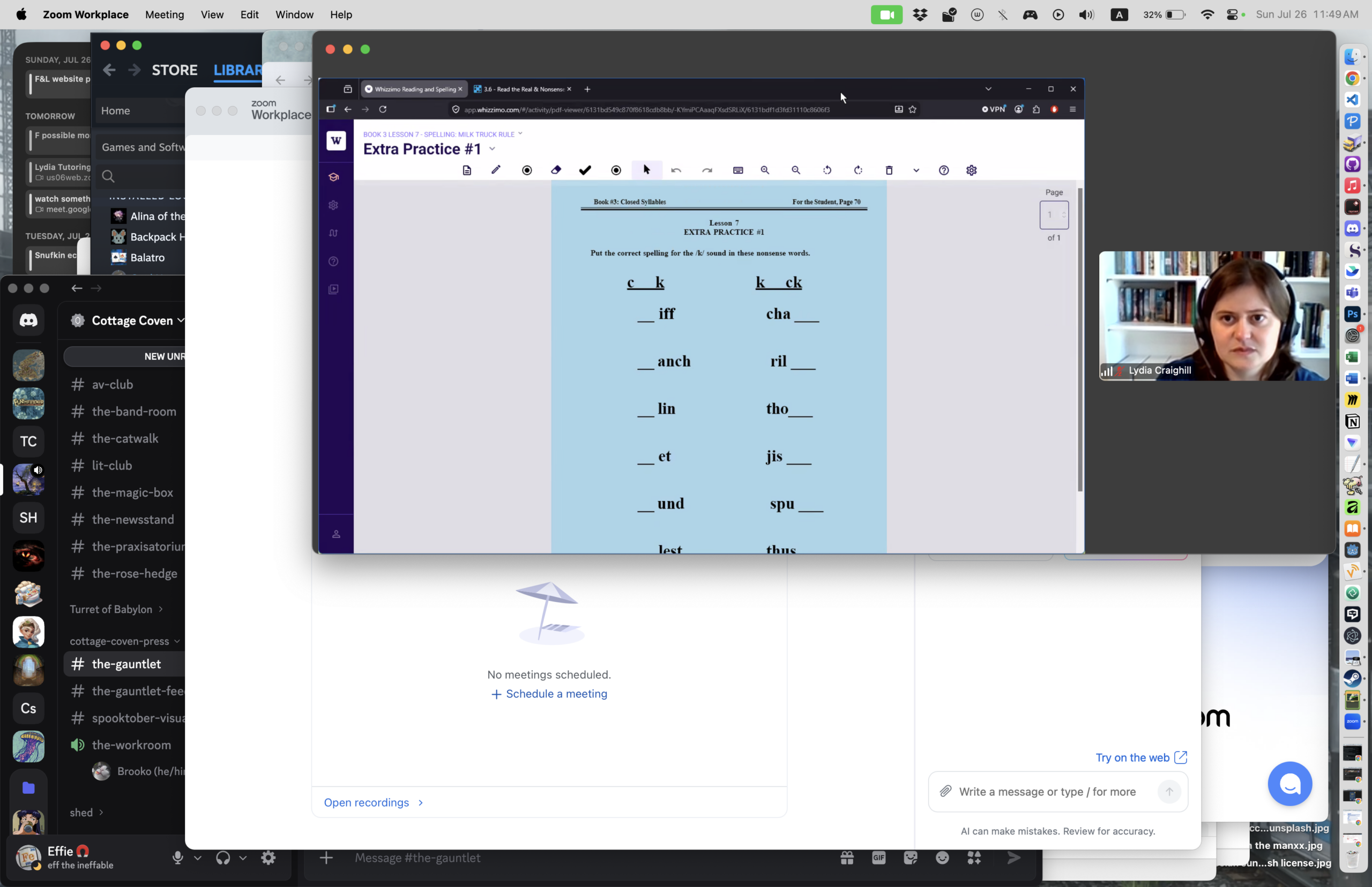Open the settings gear in Whizzimo toolbar

tap(972, 170)
